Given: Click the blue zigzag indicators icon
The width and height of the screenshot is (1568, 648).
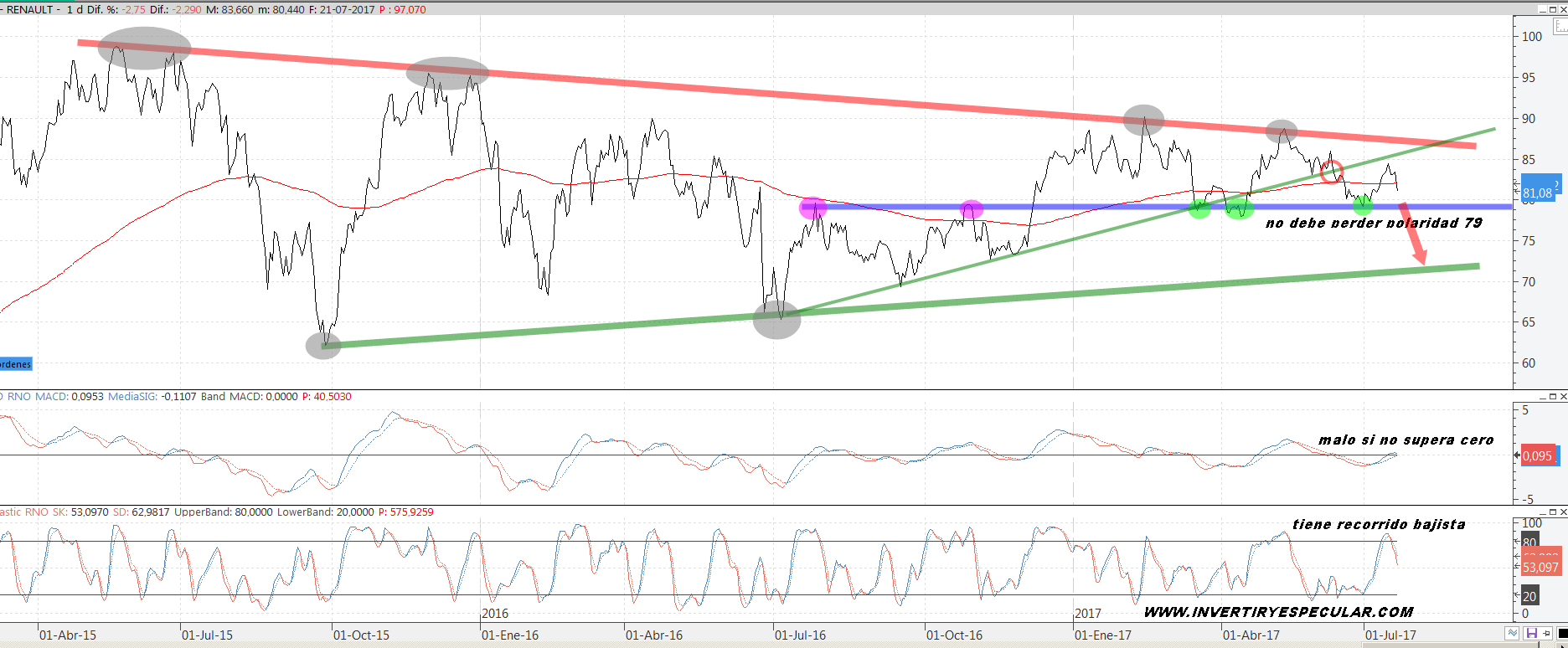Looking at the screenshot, I should [1512, 634].
